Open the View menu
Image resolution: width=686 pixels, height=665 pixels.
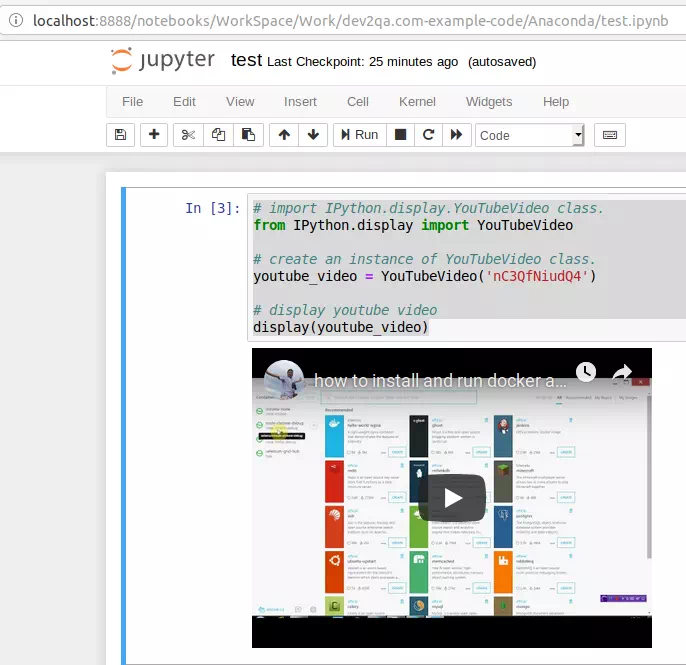[240, 102]
